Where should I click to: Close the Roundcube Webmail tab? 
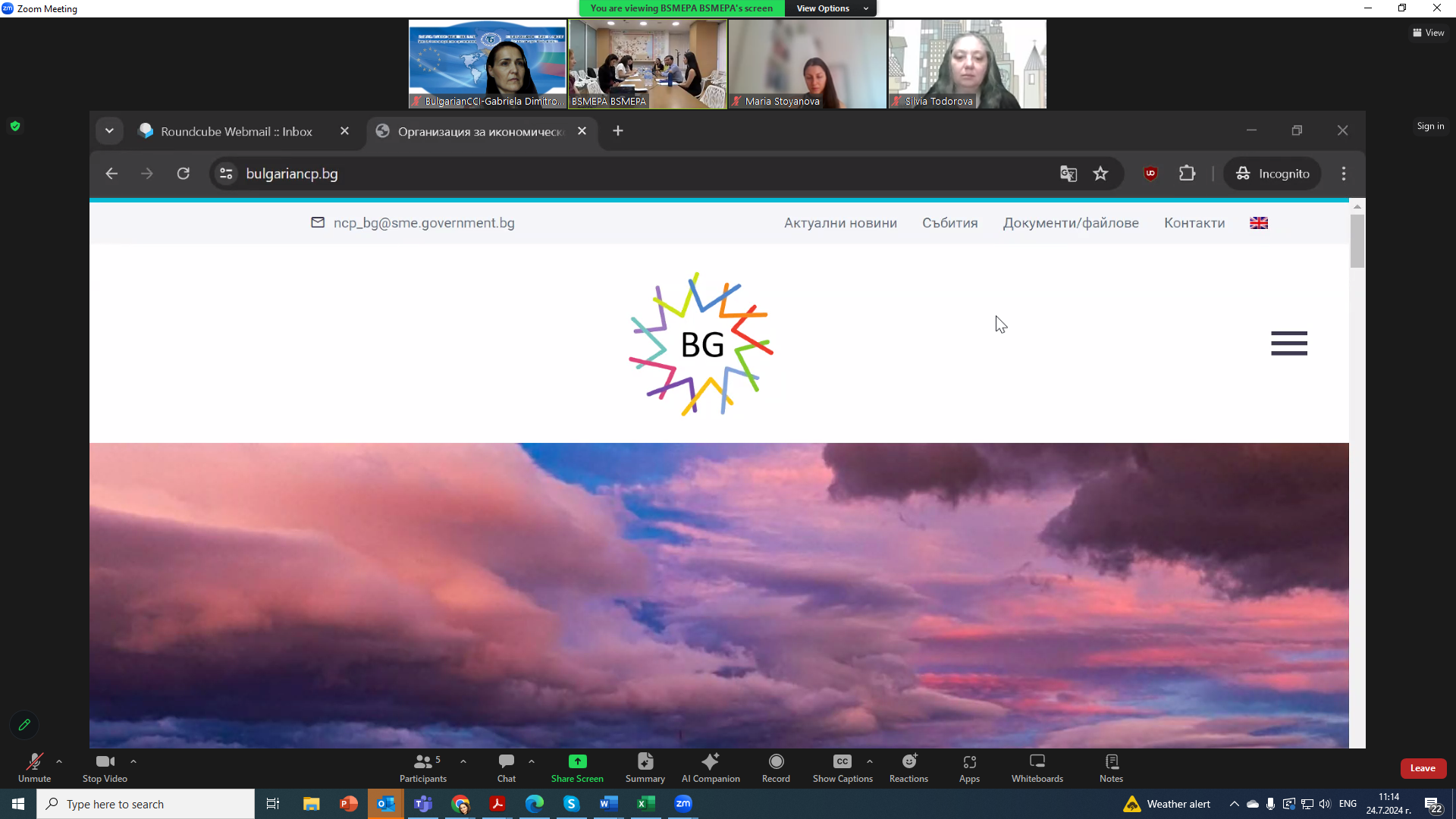pyautogui.click(x=345, y=131)
